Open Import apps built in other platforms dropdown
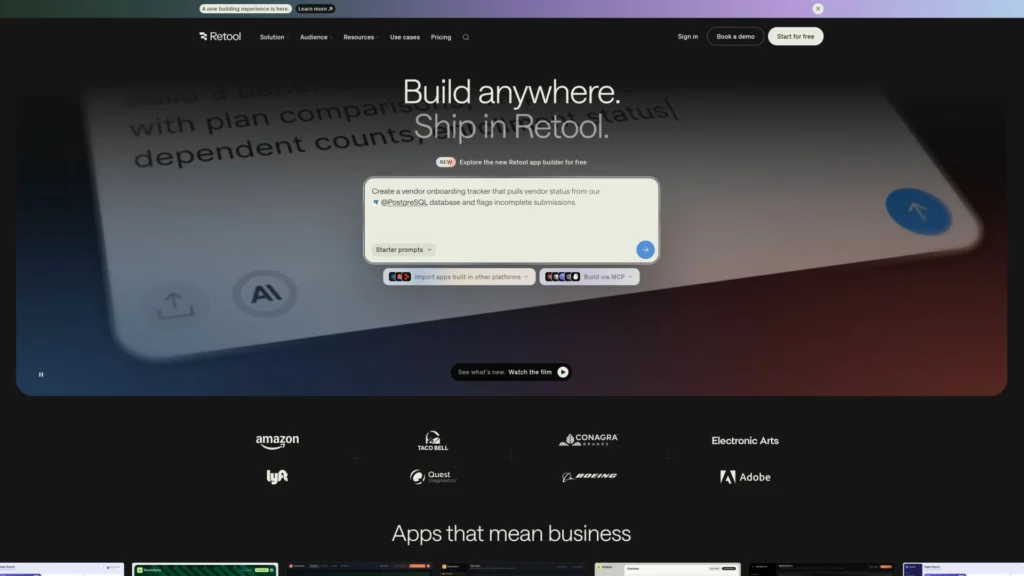Screen dimensions: 1024x576 click(459, 277)
